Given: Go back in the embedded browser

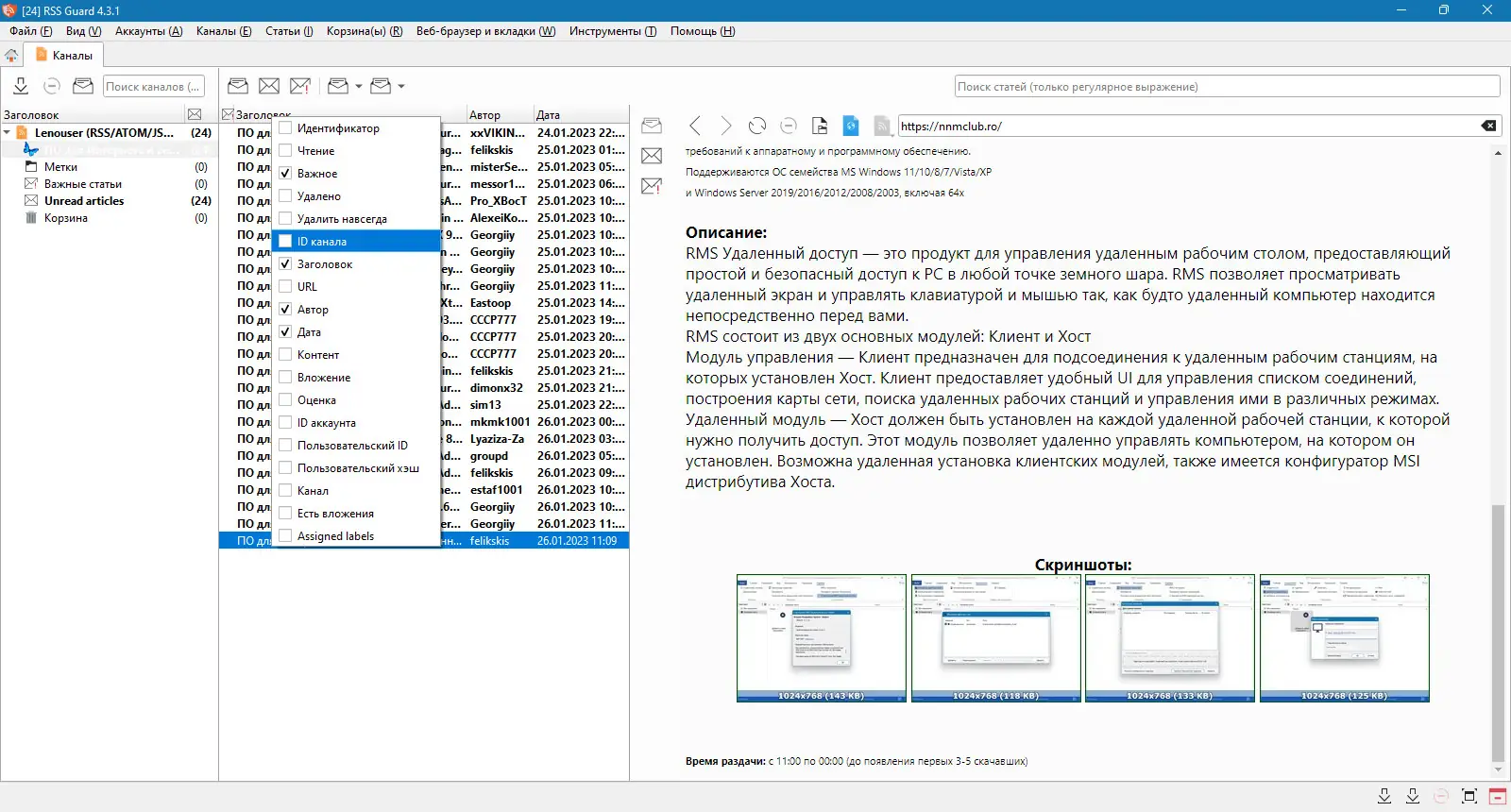Looking at the screenshot, I should pyautogui.click(x=695, y=126).
